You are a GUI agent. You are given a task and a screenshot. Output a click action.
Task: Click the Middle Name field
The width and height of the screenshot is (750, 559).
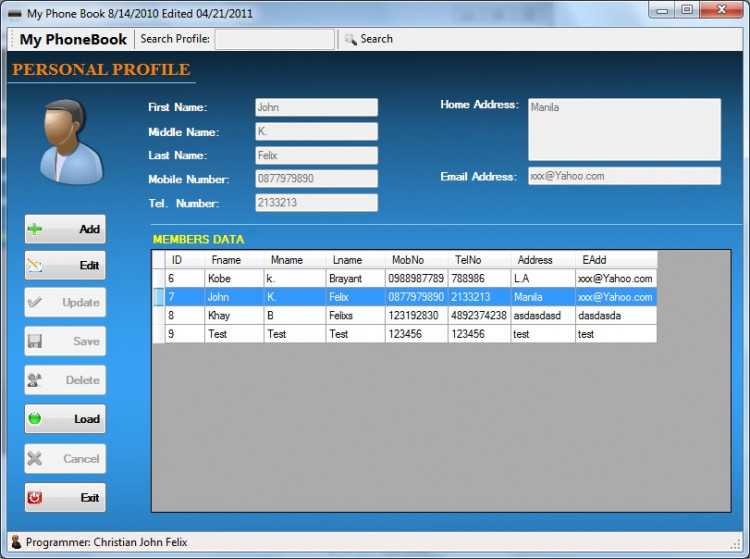[x=317, y=131]
